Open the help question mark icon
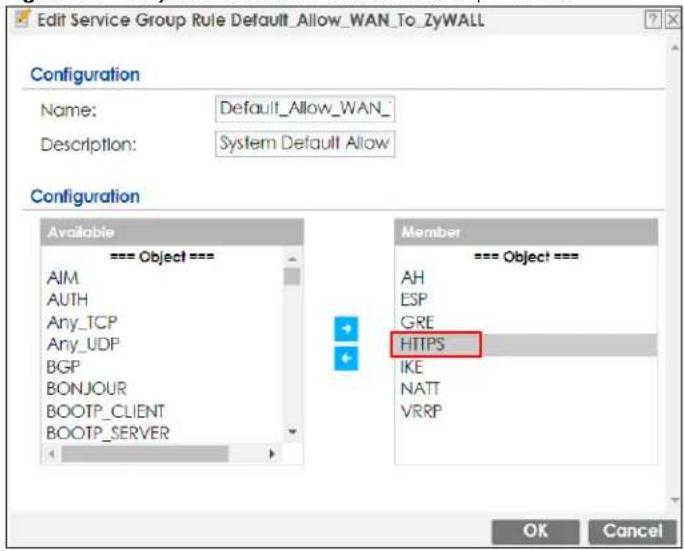 coord(653,20)
